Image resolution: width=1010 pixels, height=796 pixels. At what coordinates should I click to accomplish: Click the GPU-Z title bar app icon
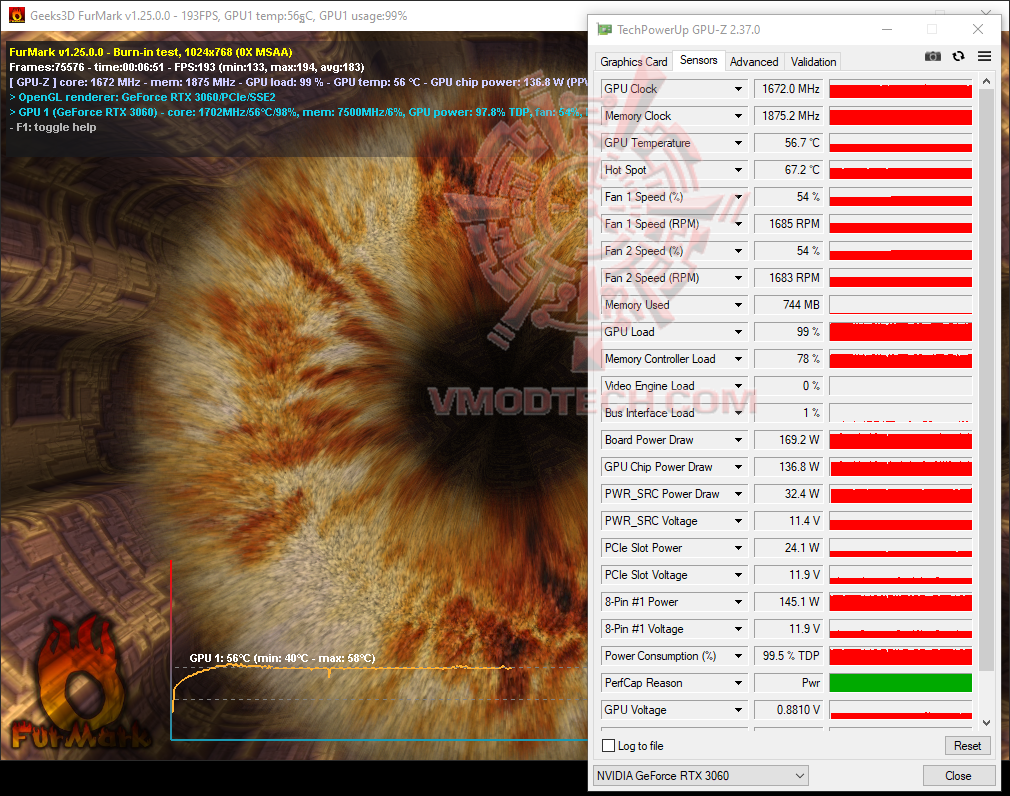[604, 30]
